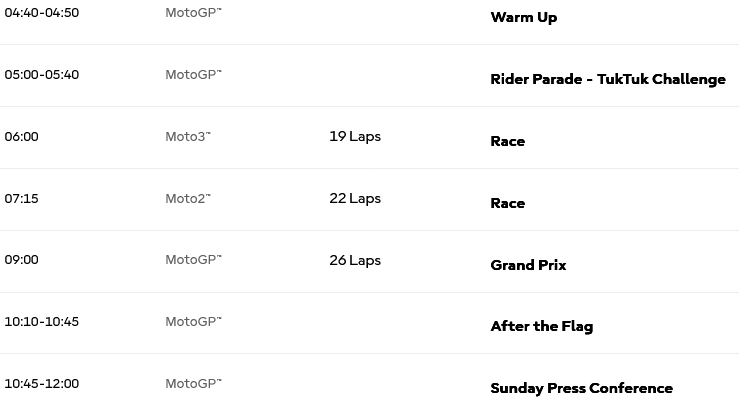The width and height of the screenshot is (739, 408).
Task: Click the 09:00 start time
Action: click(21, 260)
